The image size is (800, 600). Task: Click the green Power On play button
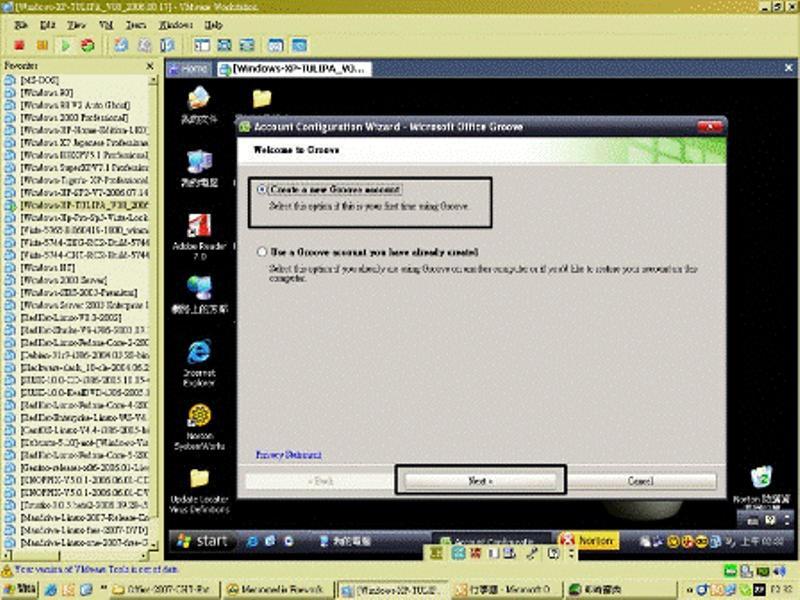pos(65,45)
